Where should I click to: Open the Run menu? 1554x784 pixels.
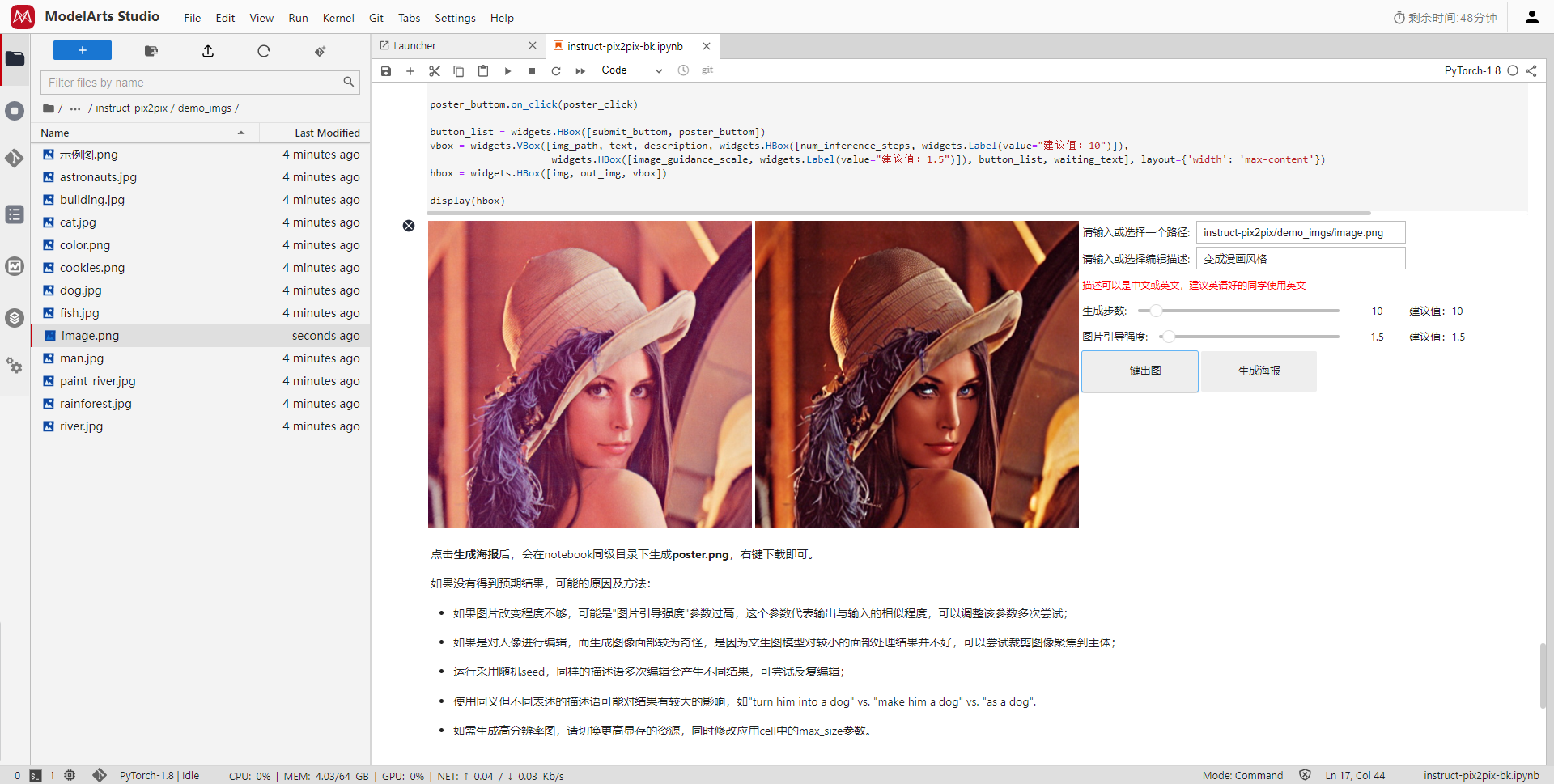click(298, 18)
